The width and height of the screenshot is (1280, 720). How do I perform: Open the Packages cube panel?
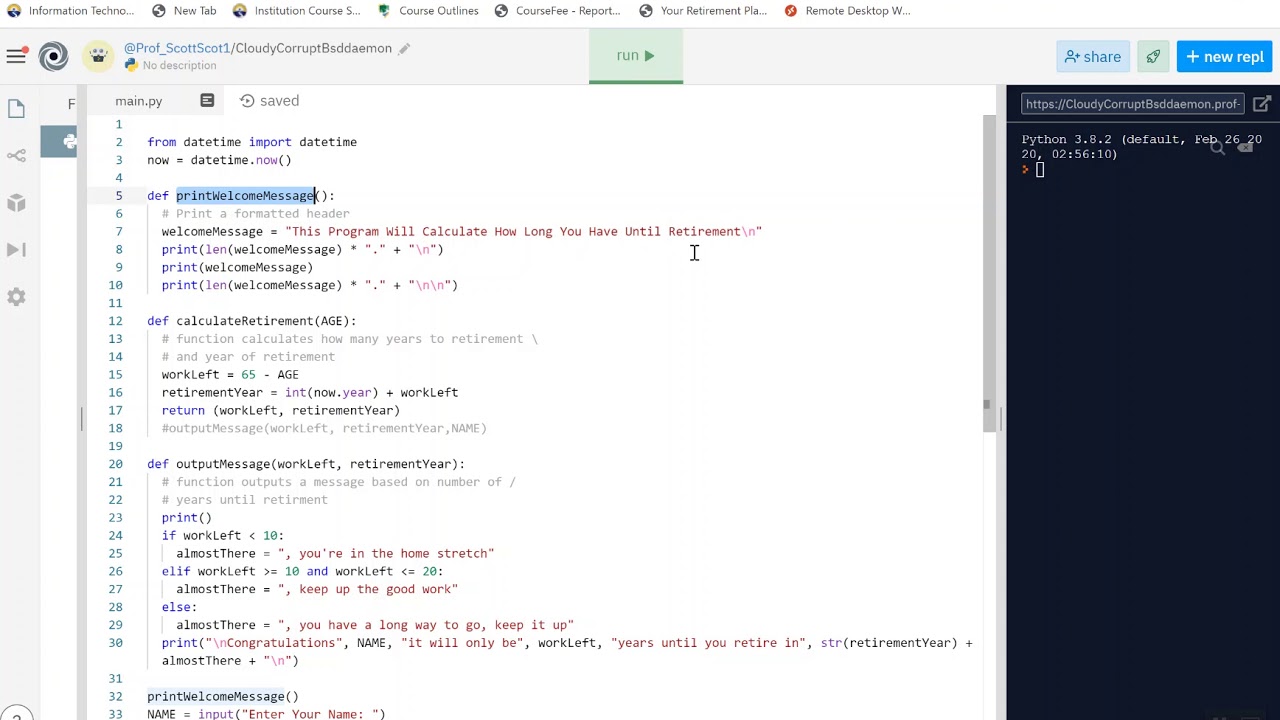(16, 203)
